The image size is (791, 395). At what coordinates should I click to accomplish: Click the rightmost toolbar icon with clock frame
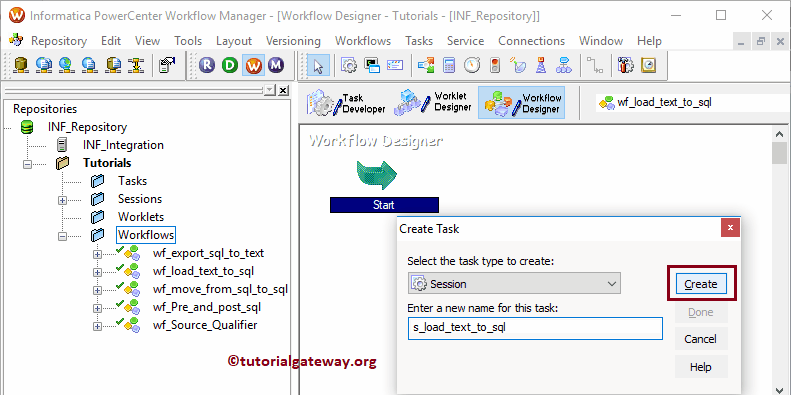coord(648,65)
